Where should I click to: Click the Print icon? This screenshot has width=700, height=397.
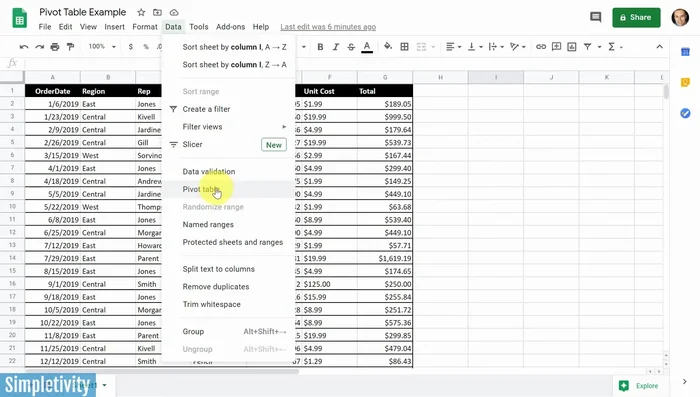pos(54,46)
